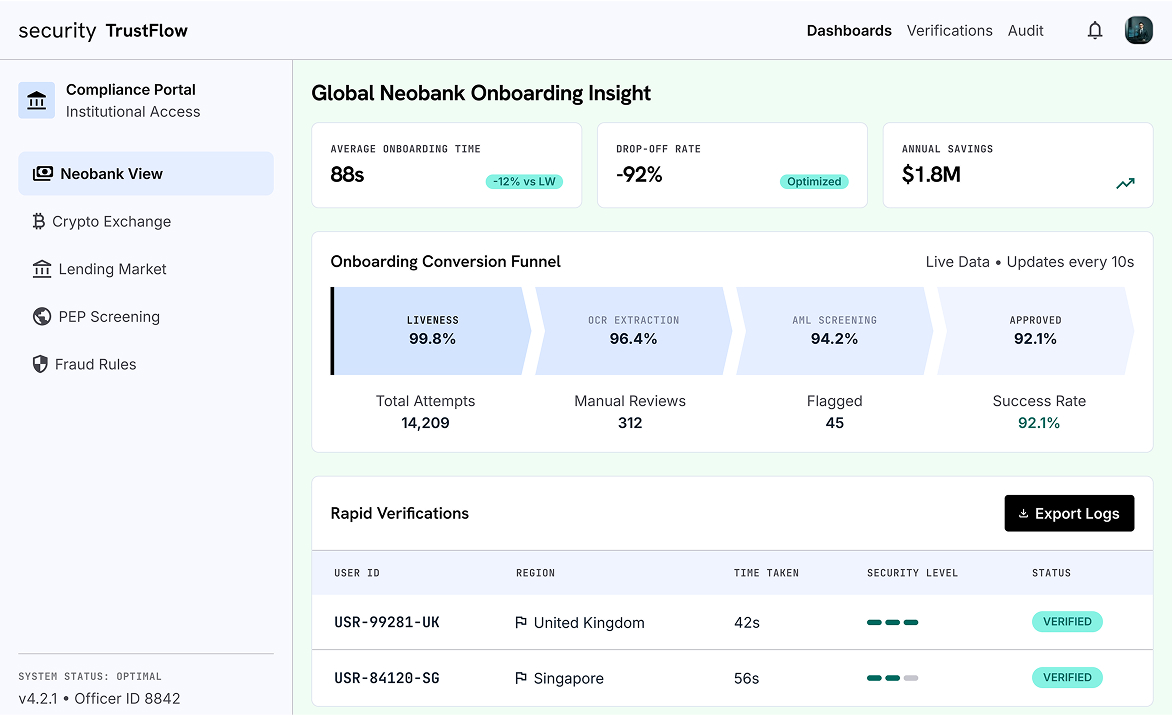Click the $1.8M annual savings value
Image resolution: width=1172 pixels, height=716 pixels.
coord(931,175)
